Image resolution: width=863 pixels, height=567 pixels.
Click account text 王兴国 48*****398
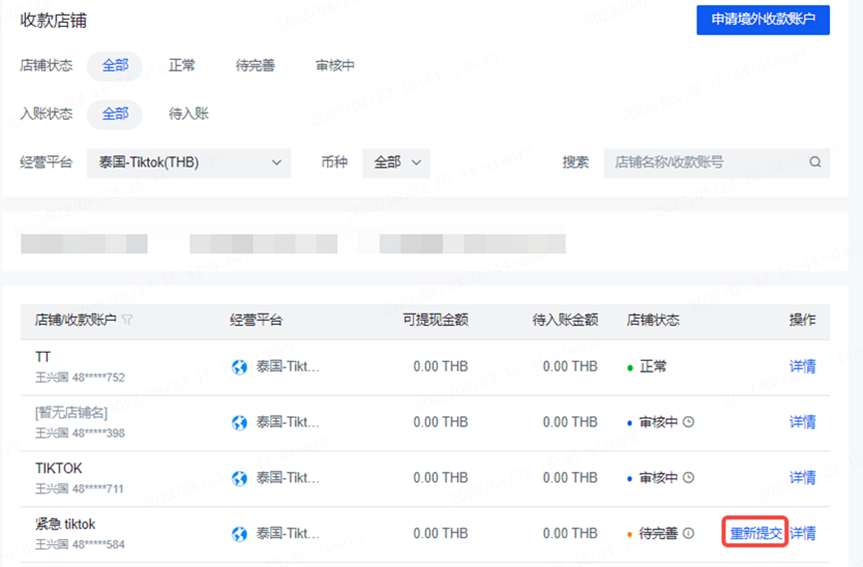pyautogui.click(x=80, y=433)
